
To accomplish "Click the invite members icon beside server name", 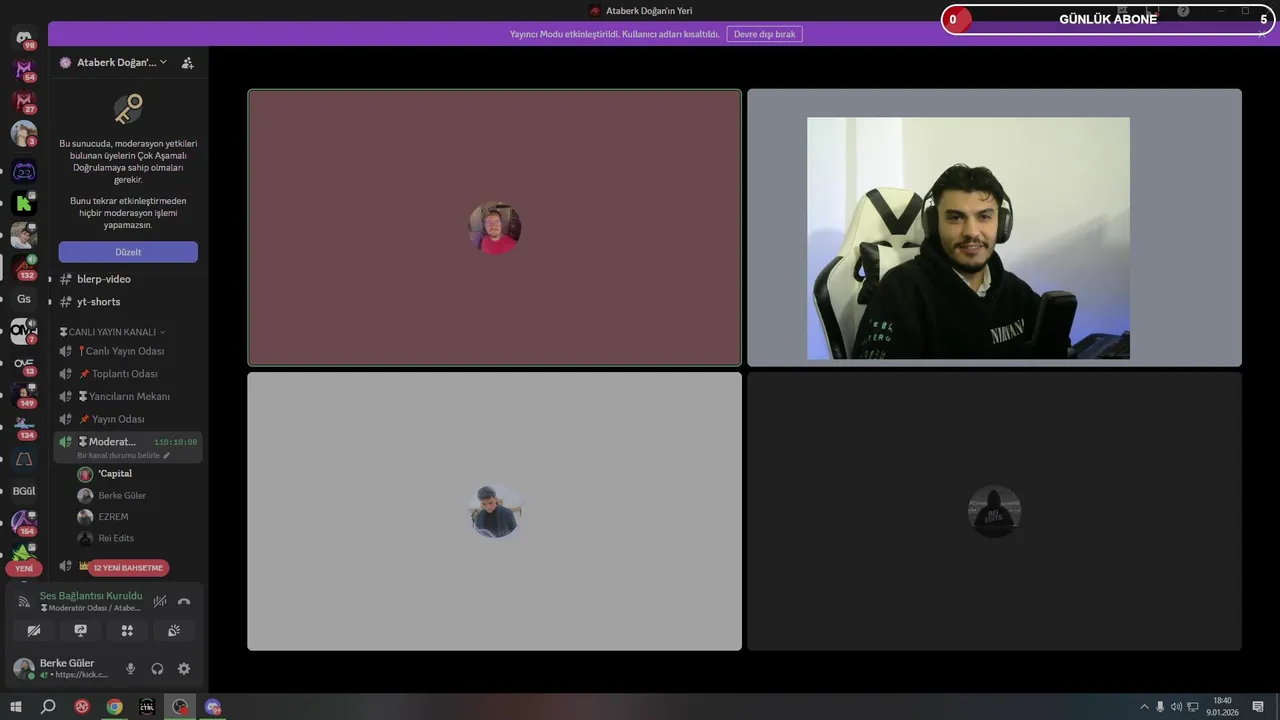I will coord(187,62).
